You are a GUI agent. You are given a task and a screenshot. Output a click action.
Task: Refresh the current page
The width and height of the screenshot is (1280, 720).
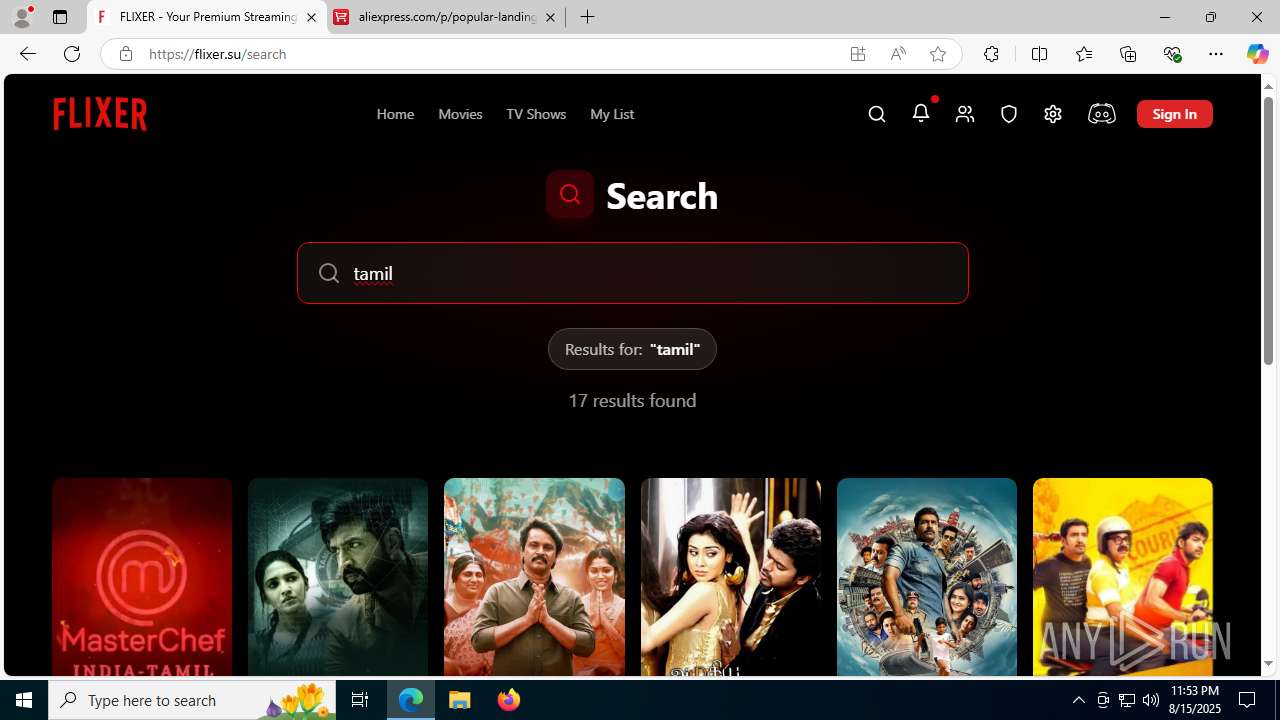72,54
